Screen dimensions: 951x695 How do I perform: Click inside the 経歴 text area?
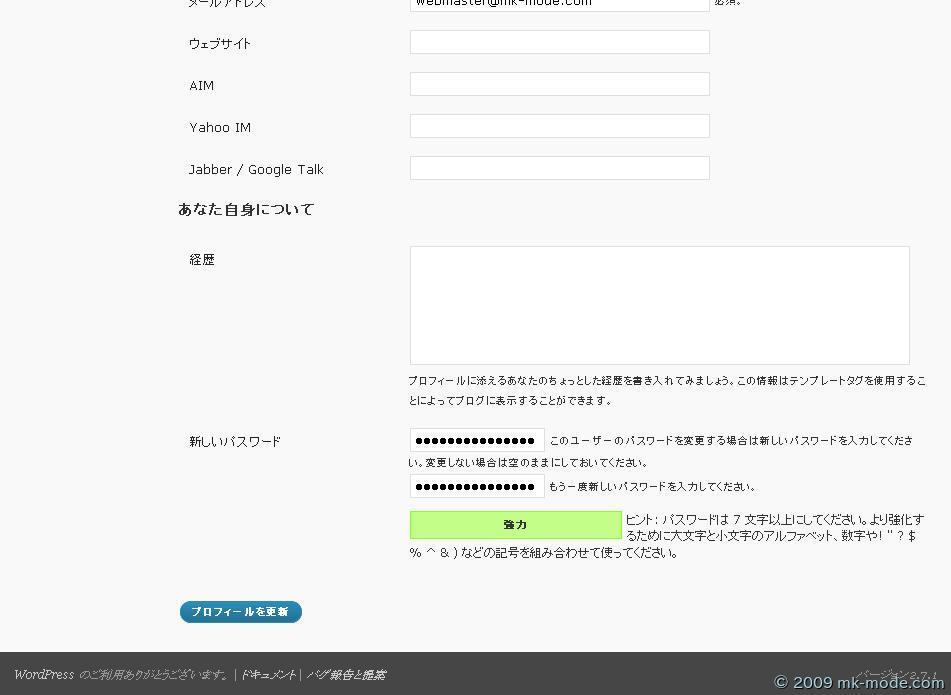coord(659,305)
